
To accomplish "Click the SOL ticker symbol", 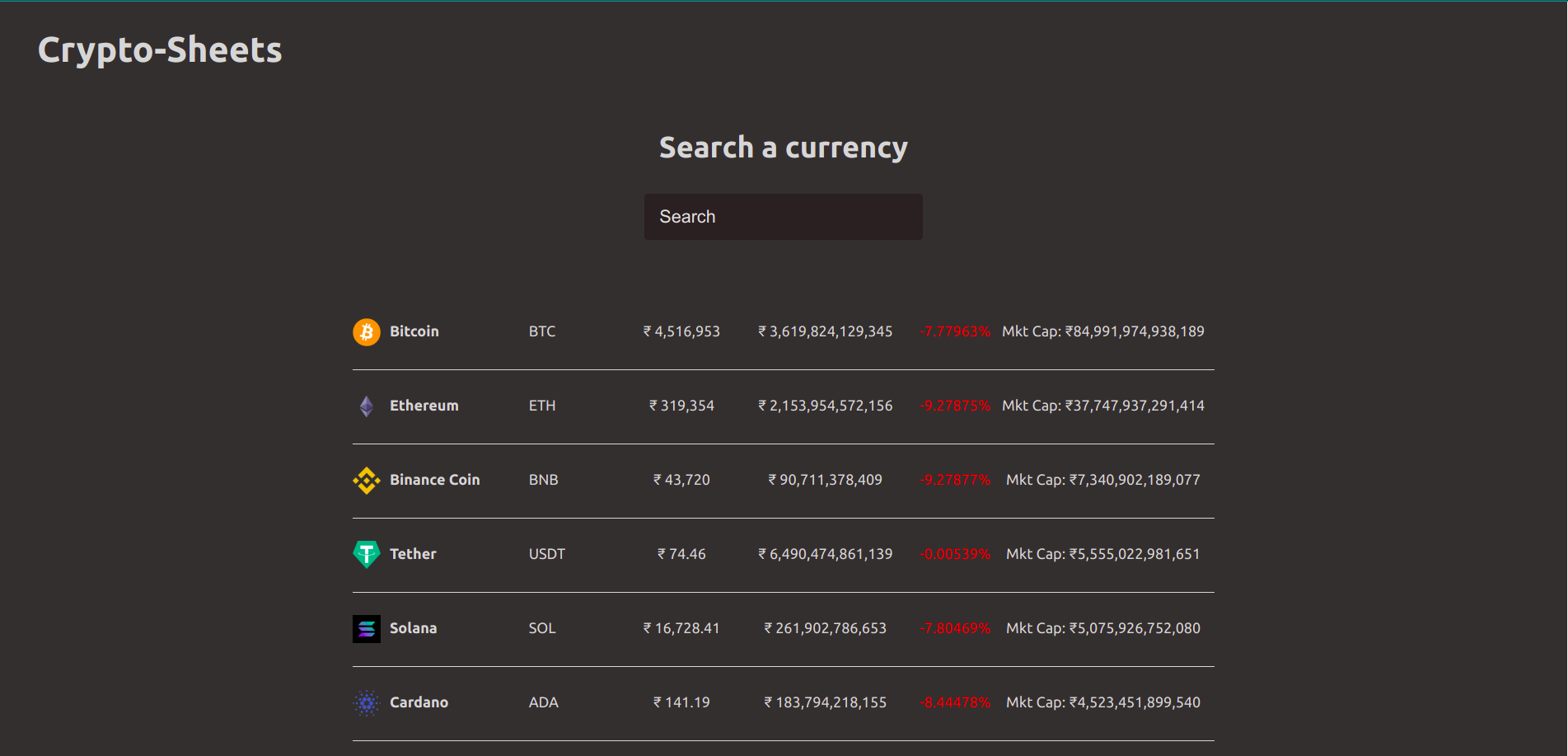I will [x=542, y=628].
